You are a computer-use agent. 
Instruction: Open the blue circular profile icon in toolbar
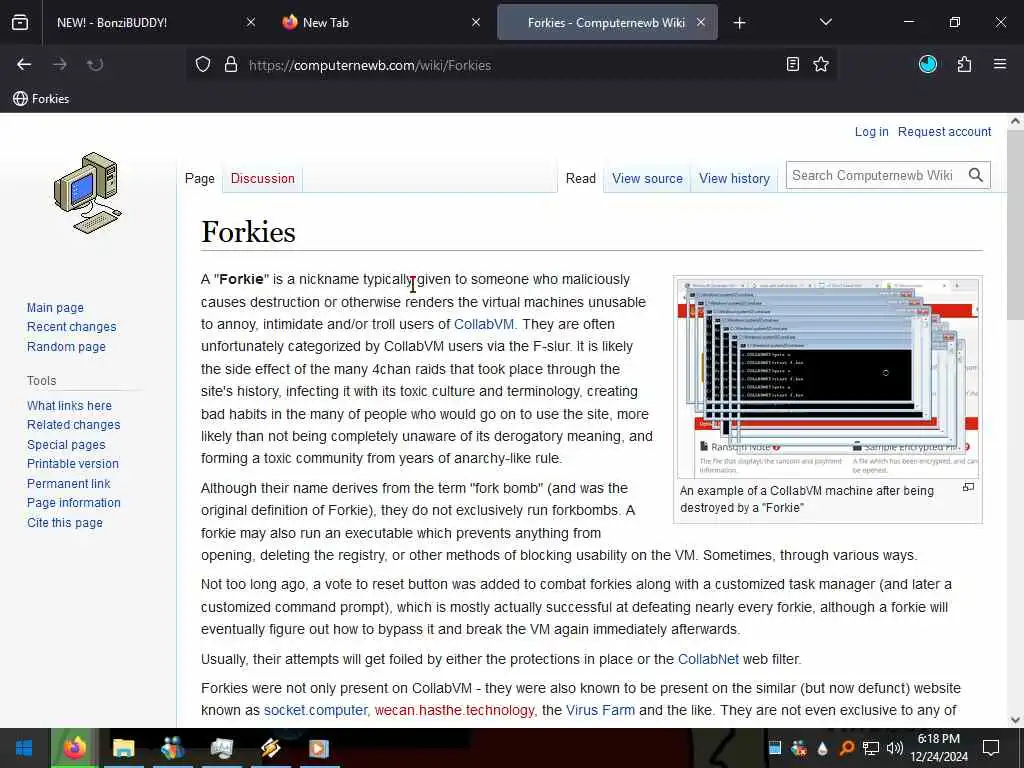(x=927, y=64)
